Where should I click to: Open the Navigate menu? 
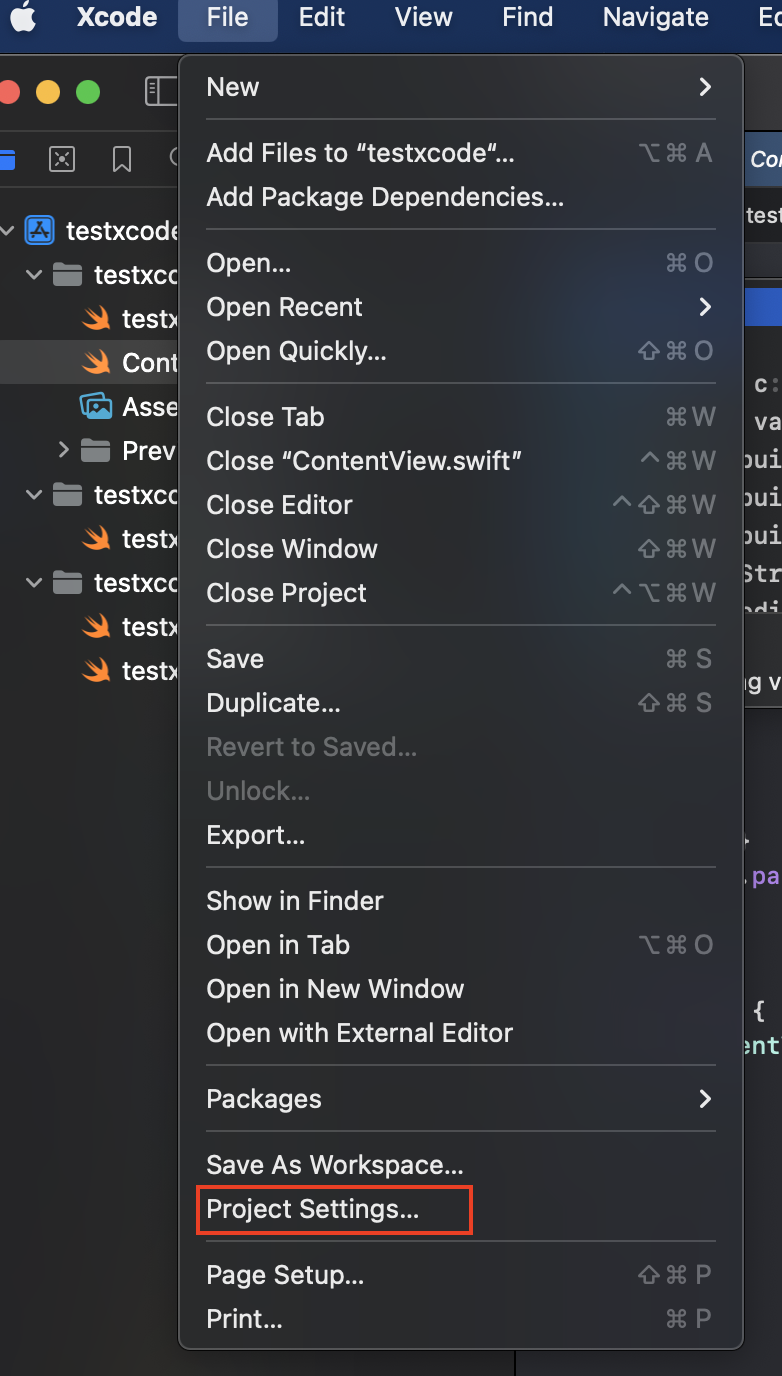[656, 17]
